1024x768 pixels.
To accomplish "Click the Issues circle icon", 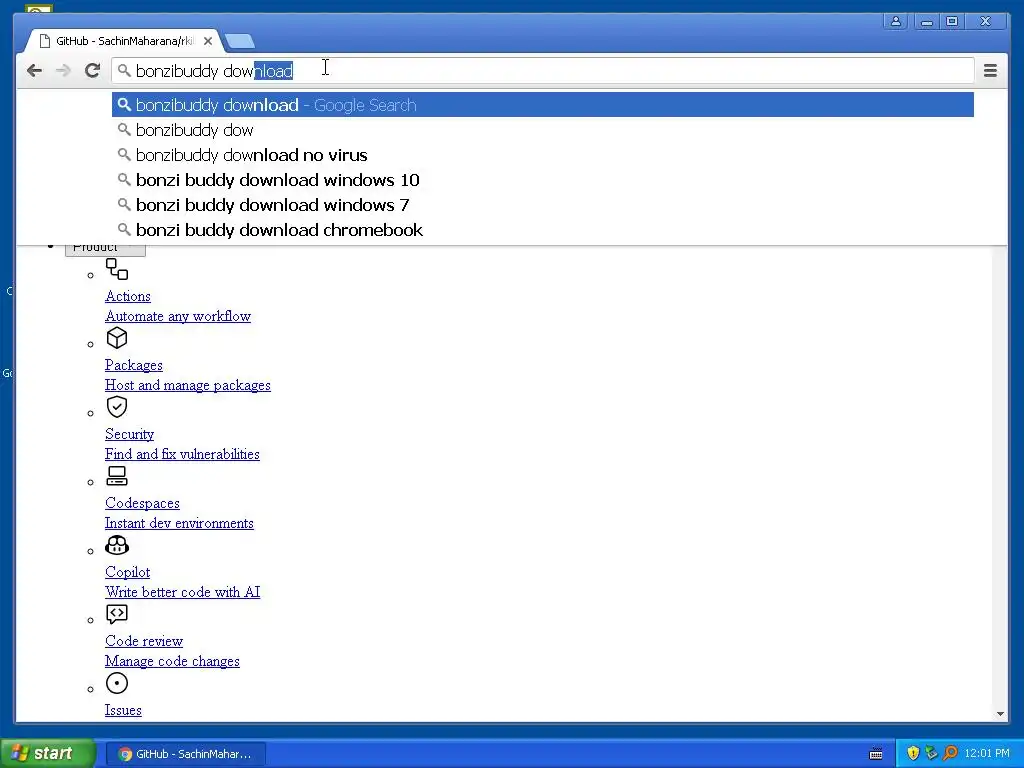I will (x=117, y=683).
